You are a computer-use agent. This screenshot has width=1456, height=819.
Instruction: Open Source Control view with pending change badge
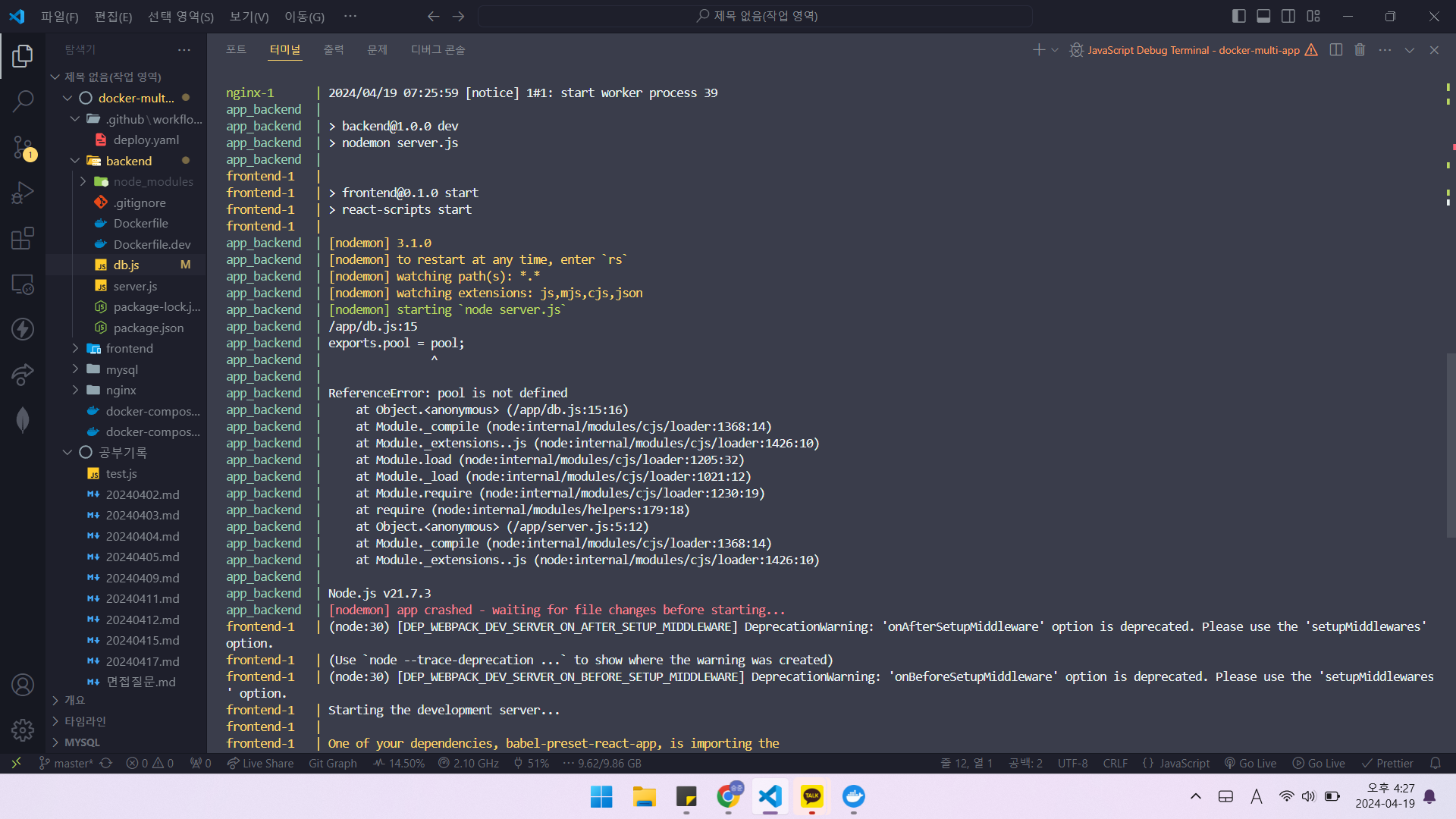pos(23,148)
